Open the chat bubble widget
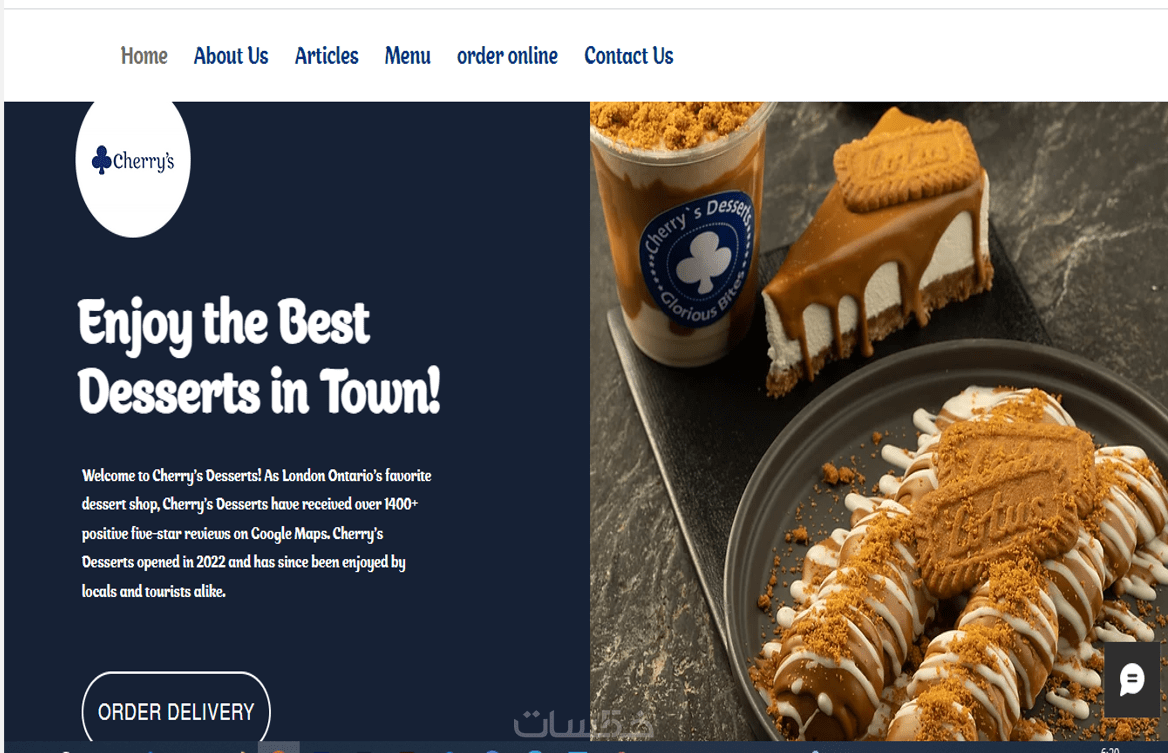Viewport: 1168px width, 753px height. pyautogui.click(x=1132, y=679)
